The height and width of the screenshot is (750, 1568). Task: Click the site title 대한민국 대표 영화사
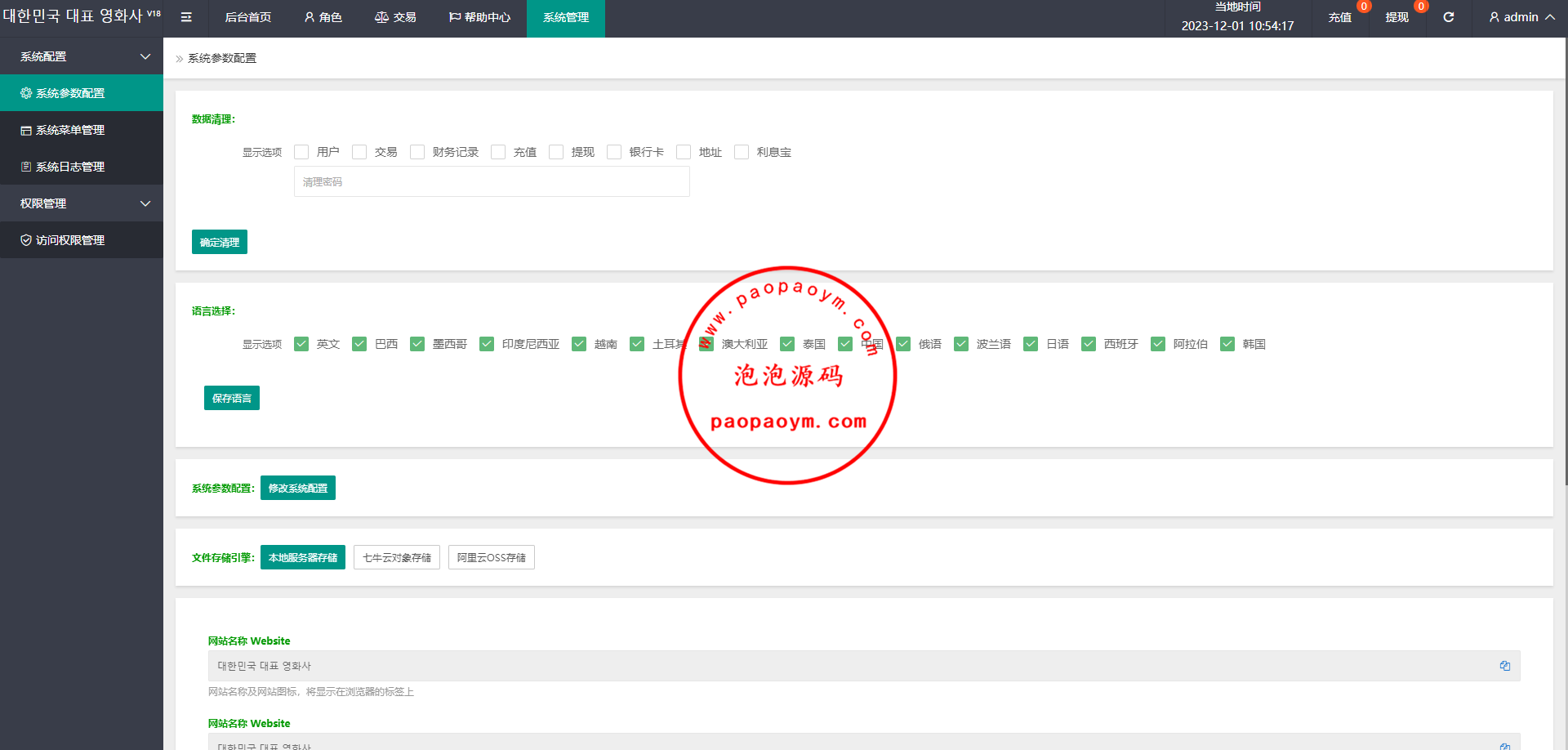(73, 16)
